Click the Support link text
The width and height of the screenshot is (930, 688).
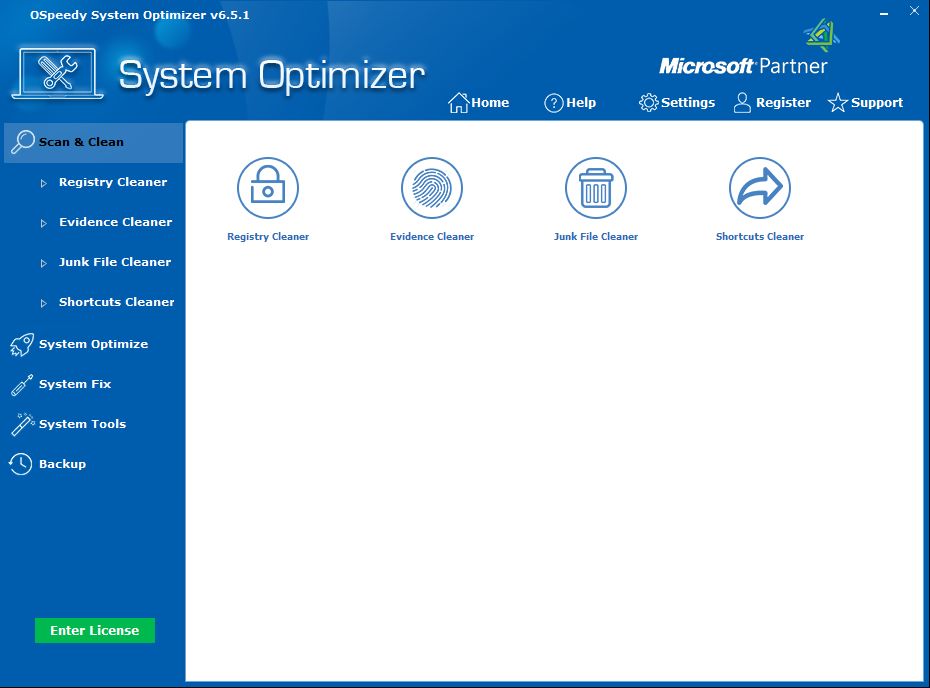(x=877, y=103)
